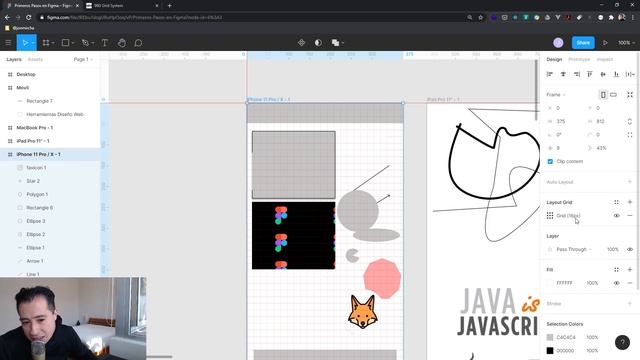The image size is (640, 360).
Task: Open distribute spacing options dropdown
Action: point(630,74)
